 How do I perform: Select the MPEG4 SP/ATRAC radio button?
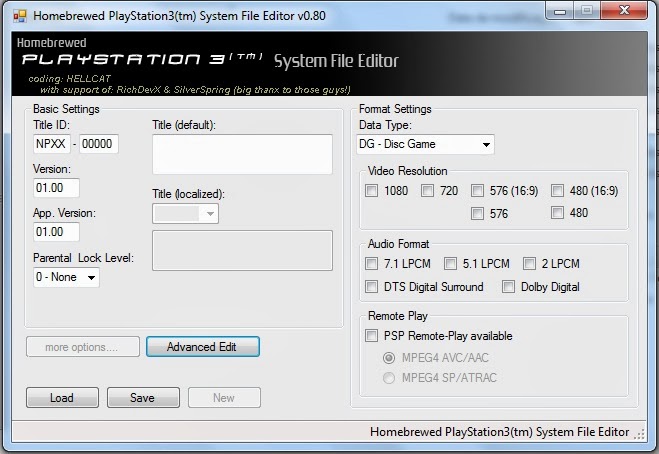pyautogui.click(x=389, y=378)
